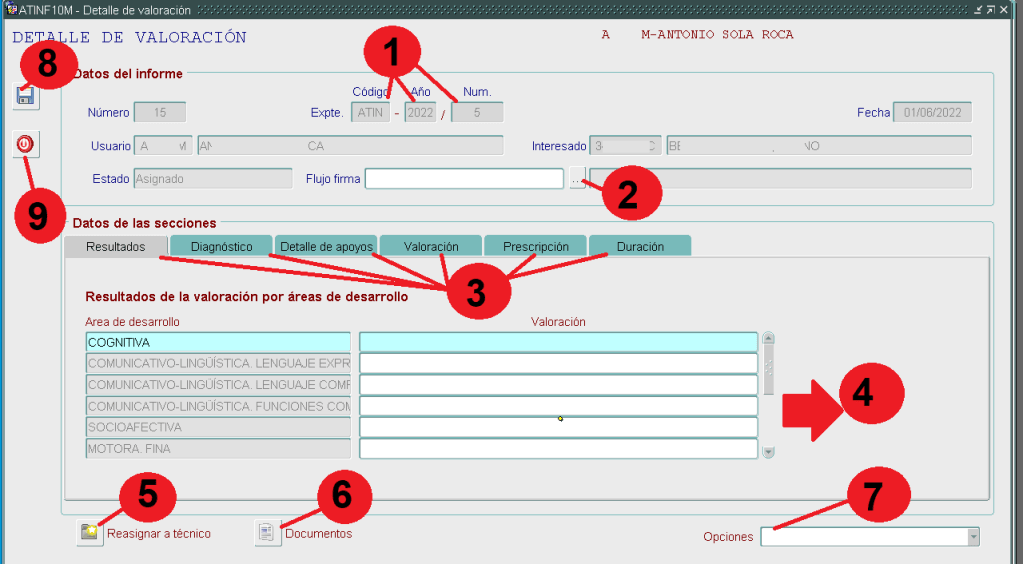
Task: Click the MOTORA. FINA valoración field
Action: tap(558, 449)
